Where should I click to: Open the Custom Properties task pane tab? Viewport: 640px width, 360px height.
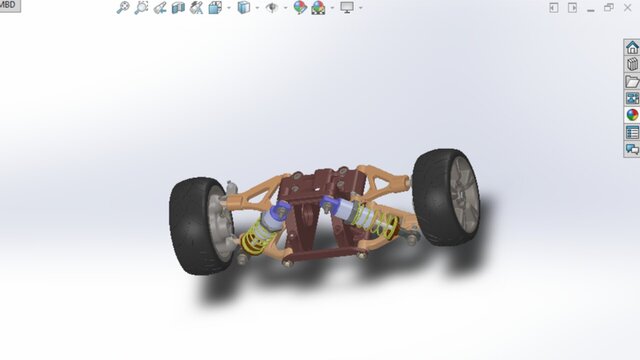click(x=632, y=132)
